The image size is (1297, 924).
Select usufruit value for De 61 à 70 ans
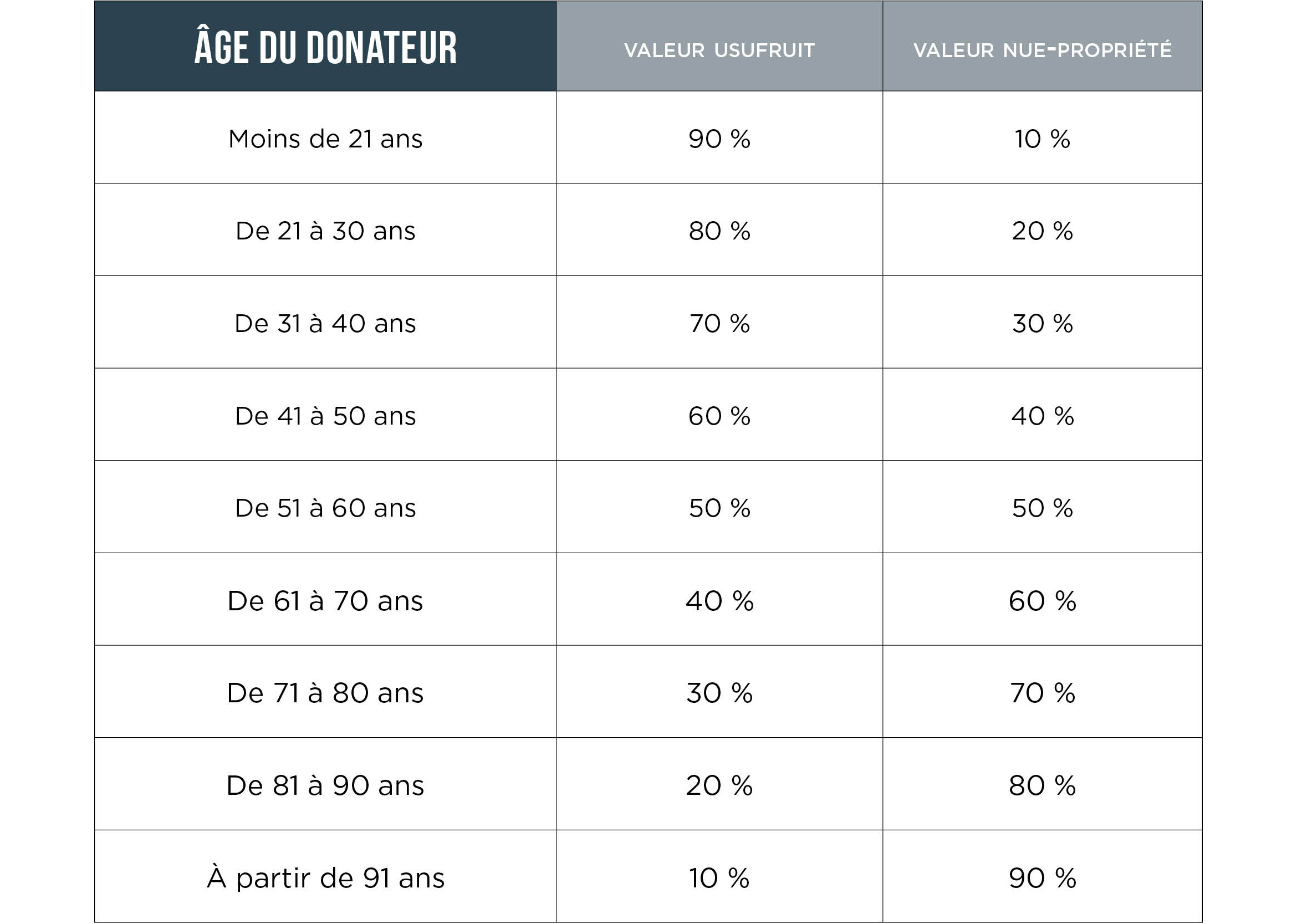719,600
